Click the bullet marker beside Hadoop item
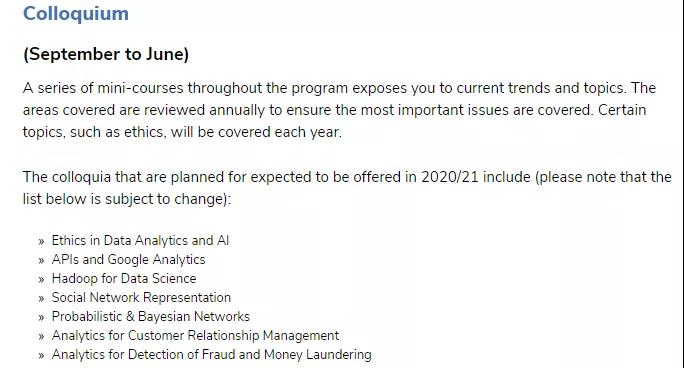This screenshot has height=368, width=684. click(x=41, y=279)
